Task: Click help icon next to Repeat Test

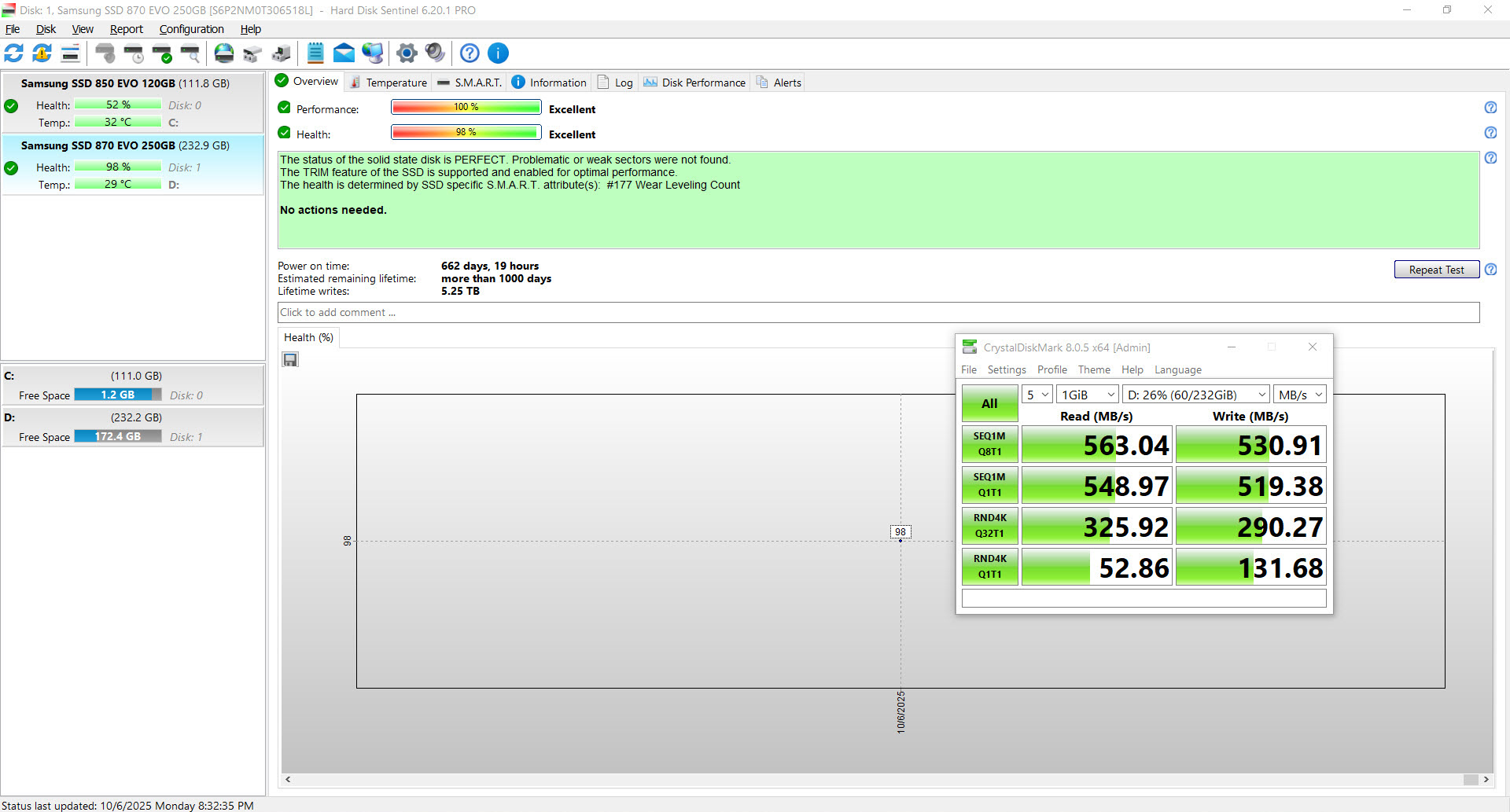Action: [1490, 270]
